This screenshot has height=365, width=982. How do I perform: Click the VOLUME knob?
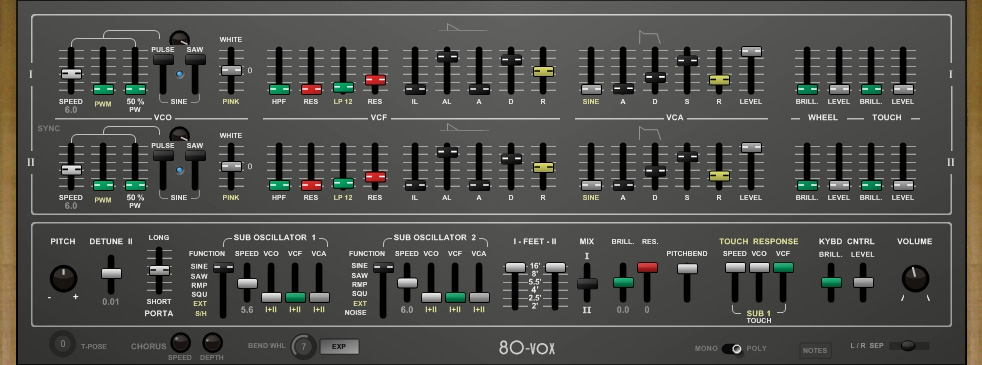[x=915, y=279]
